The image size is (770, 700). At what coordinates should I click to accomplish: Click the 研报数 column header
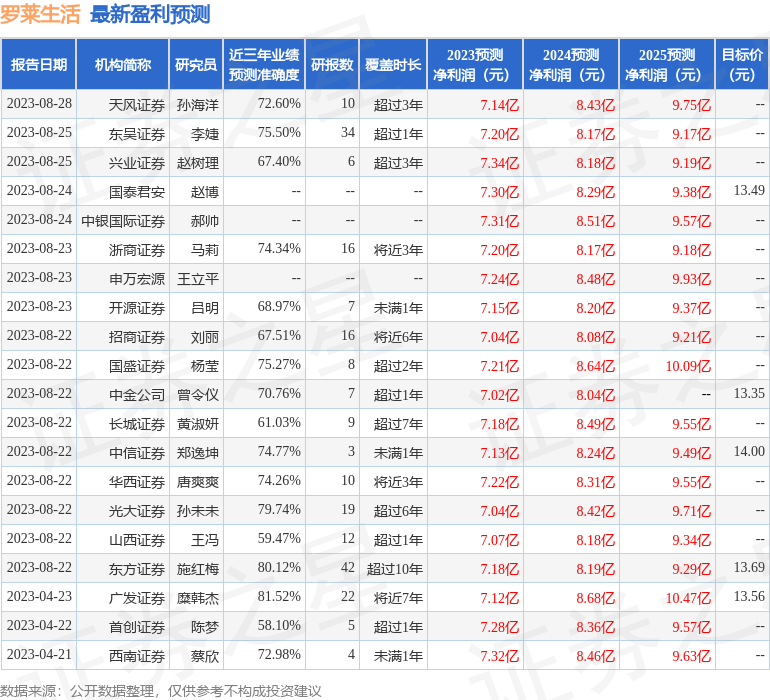click(x=332, y=64)
